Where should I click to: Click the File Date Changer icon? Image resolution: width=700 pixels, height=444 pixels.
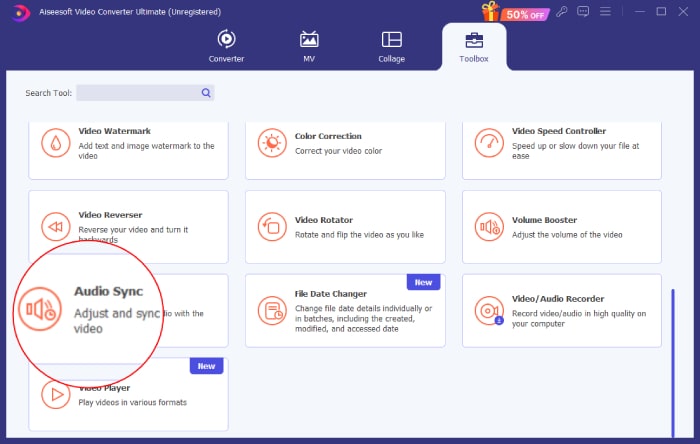coord(272,311)
